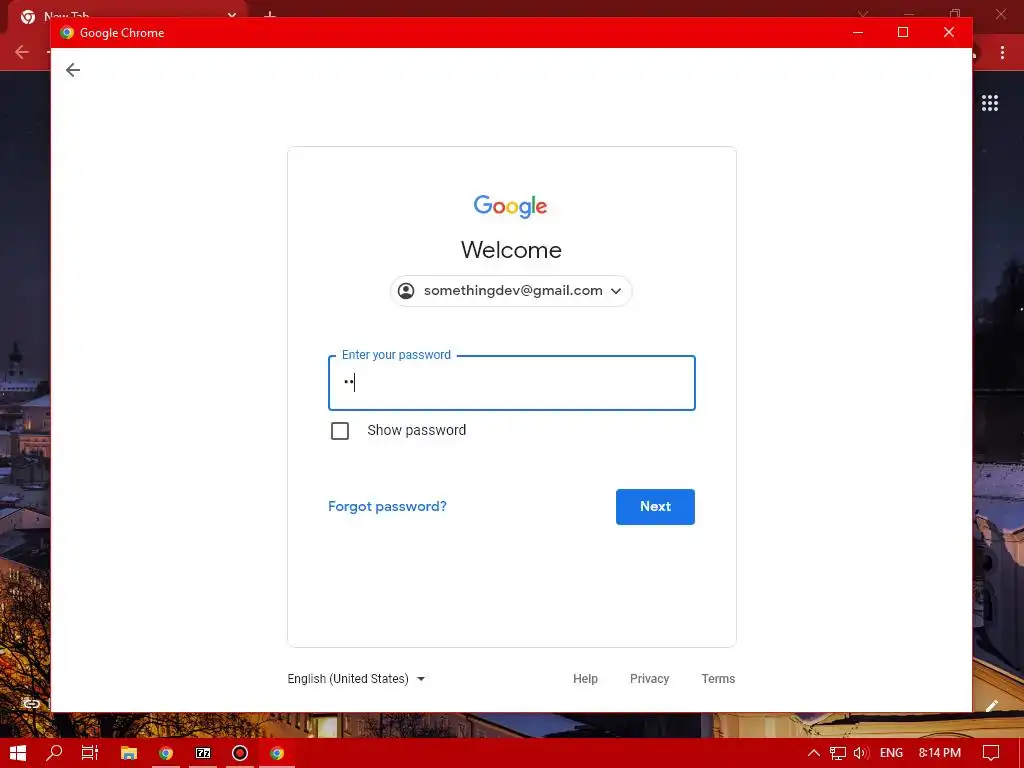Enable the Show password checkbox
The width and height of the screenshot is (1024, 768).
pyautogui.click(x=340, y=431)
